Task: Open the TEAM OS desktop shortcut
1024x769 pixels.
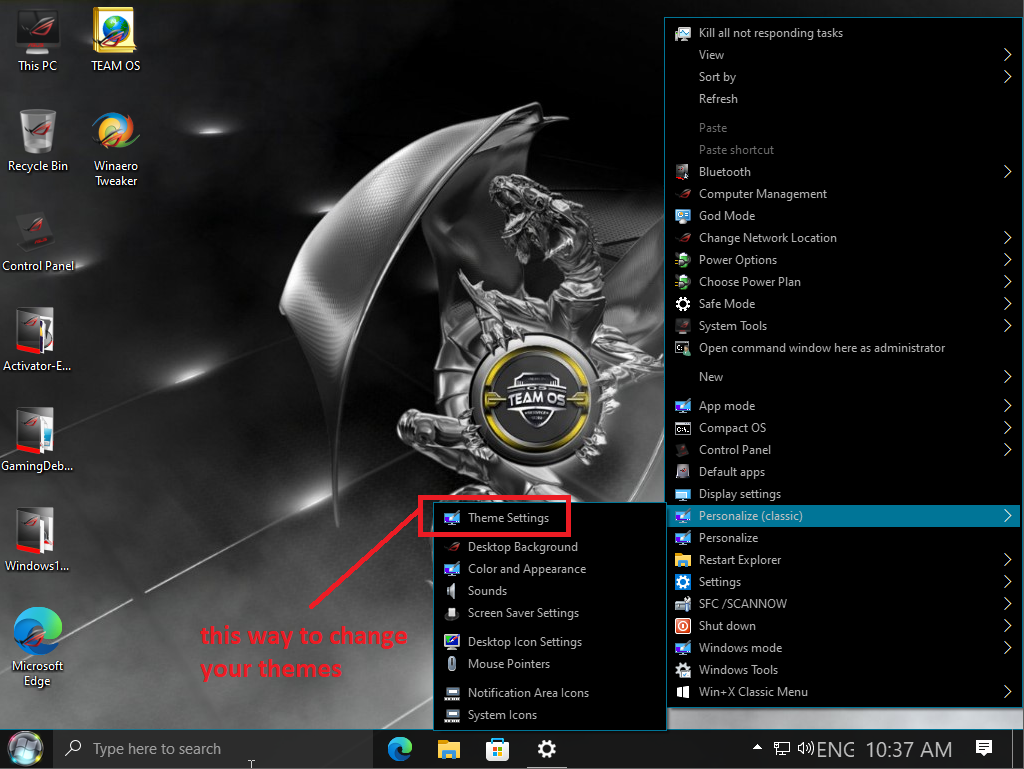Action: 116,39
